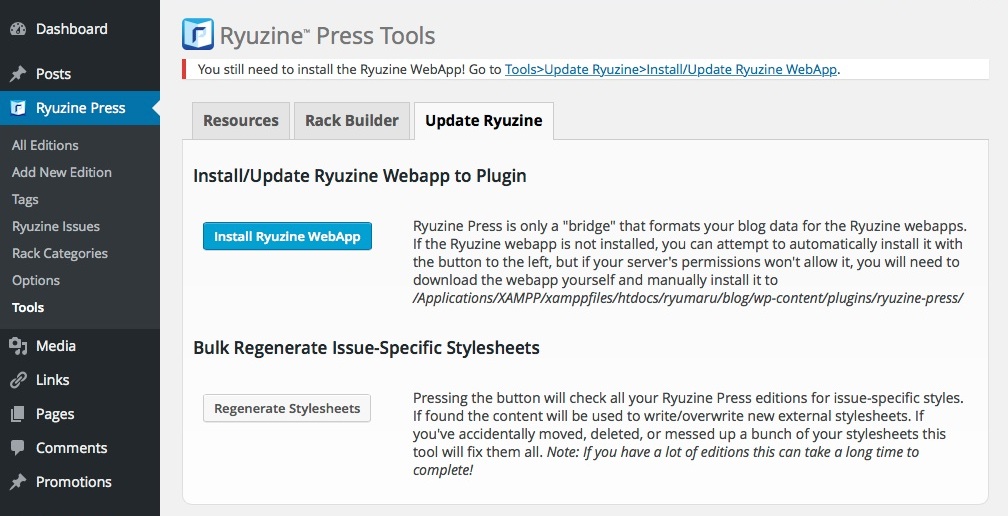Open the Rack Builder tab
Image resolution: width=1008 pixels, height=516 pixels.
pos(352,121)
